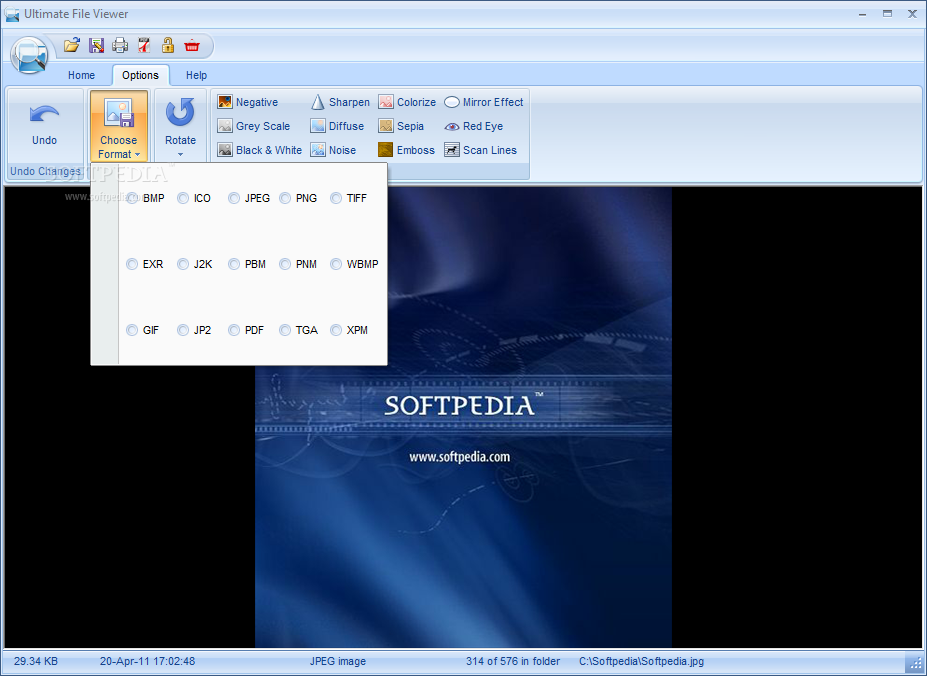Open the round application menu button
This screenshot has height=676, width=927.
pos(29,55)
